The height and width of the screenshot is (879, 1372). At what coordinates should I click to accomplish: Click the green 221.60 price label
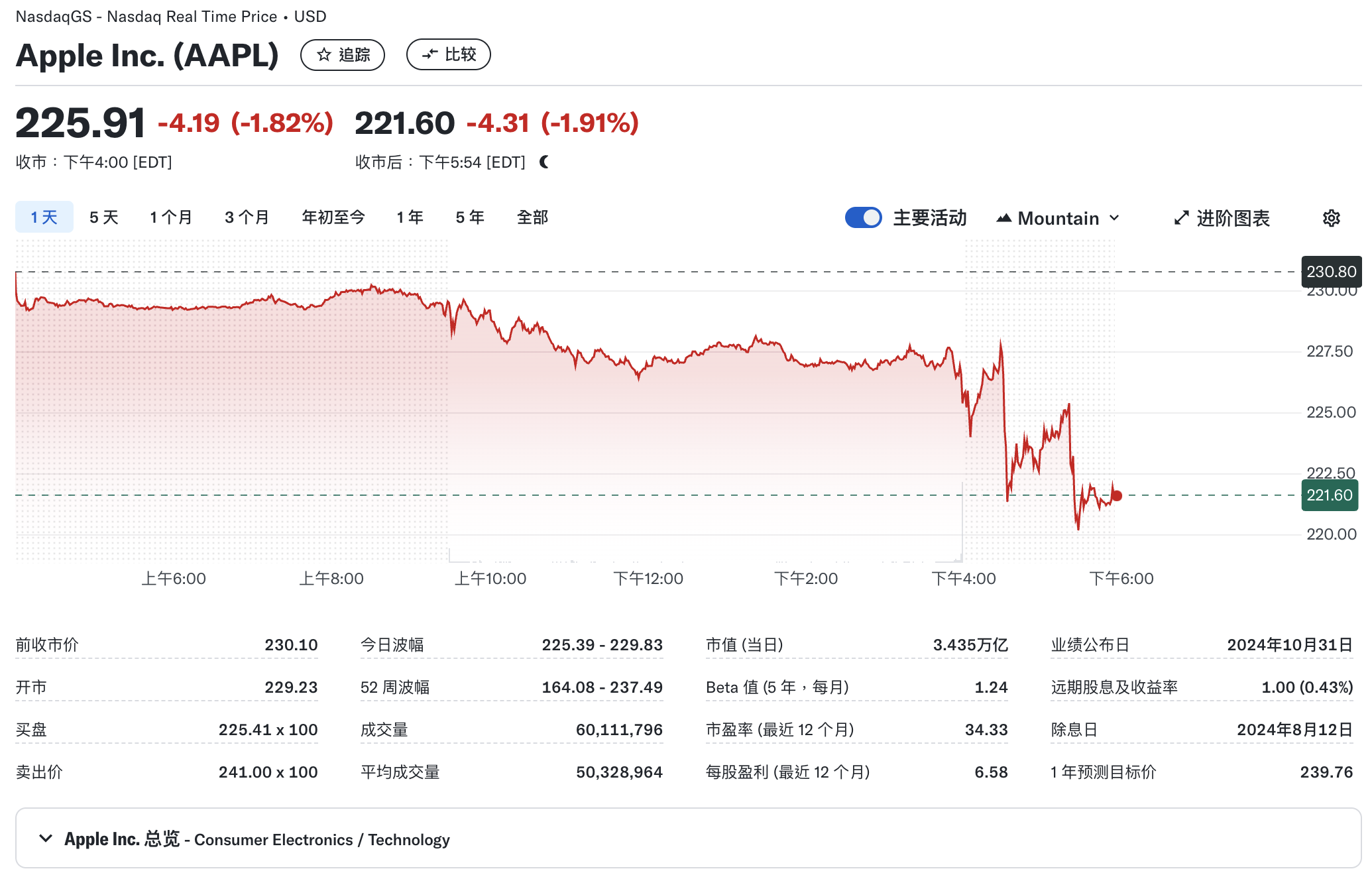pyautogui.click(x=1330, y=495)
